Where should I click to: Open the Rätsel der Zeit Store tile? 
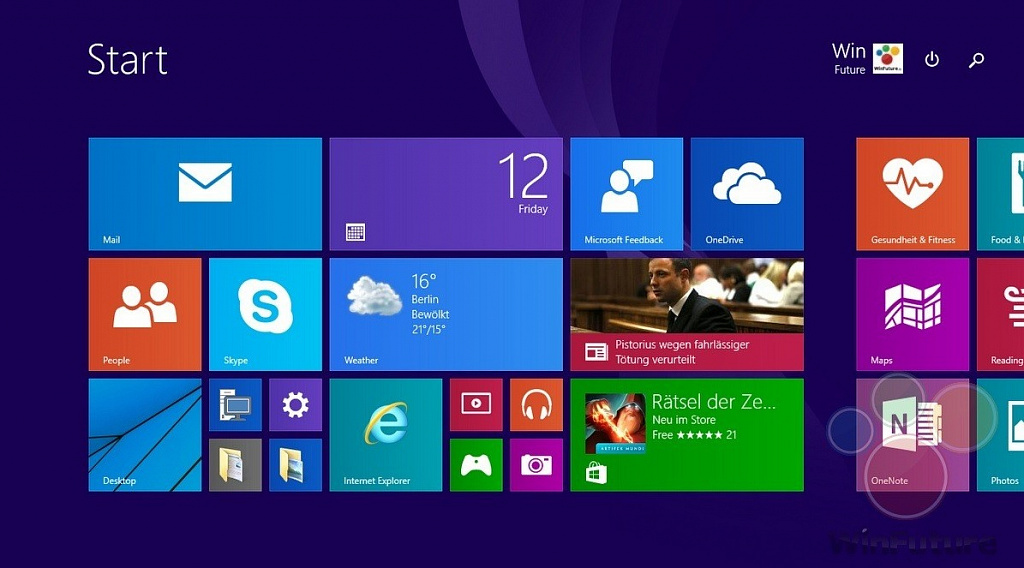point(687,435)
